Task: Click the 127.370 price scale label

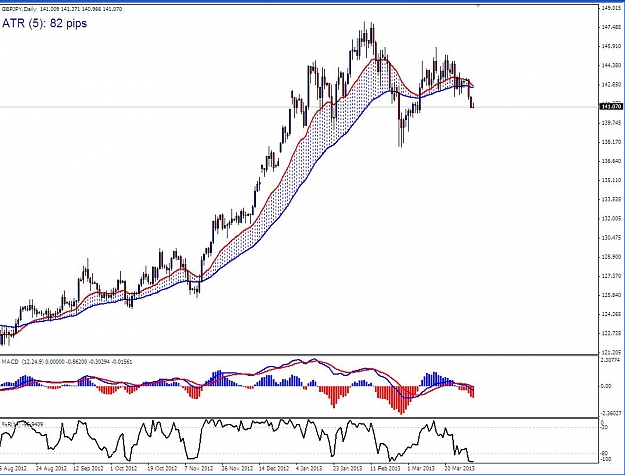Action: tap(612, 276)
